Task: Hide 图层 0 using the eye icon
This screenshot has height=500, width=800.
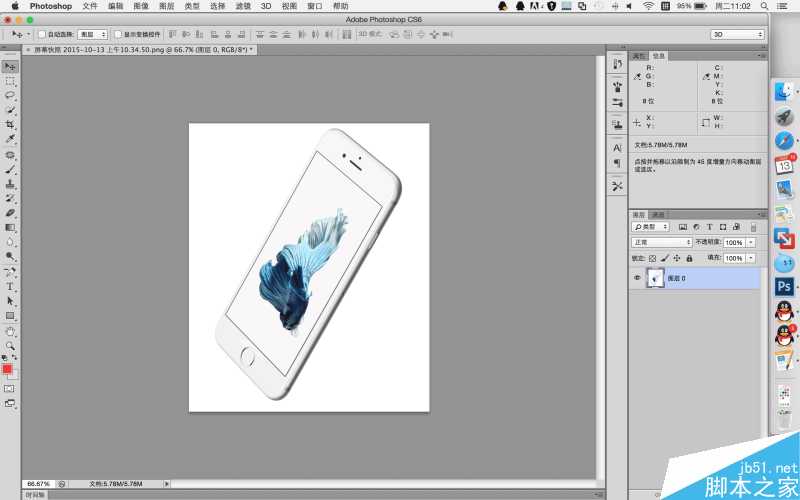Action: (636, 279)
